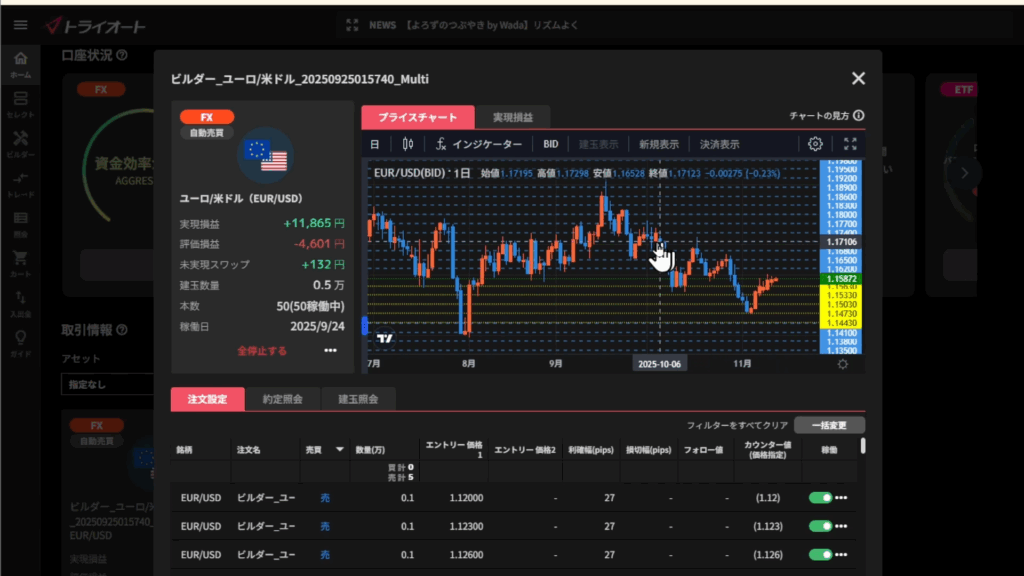Open the three-dot menu beside 全停止する
This screenshot has height=576, width=1024.
point(330,351)
